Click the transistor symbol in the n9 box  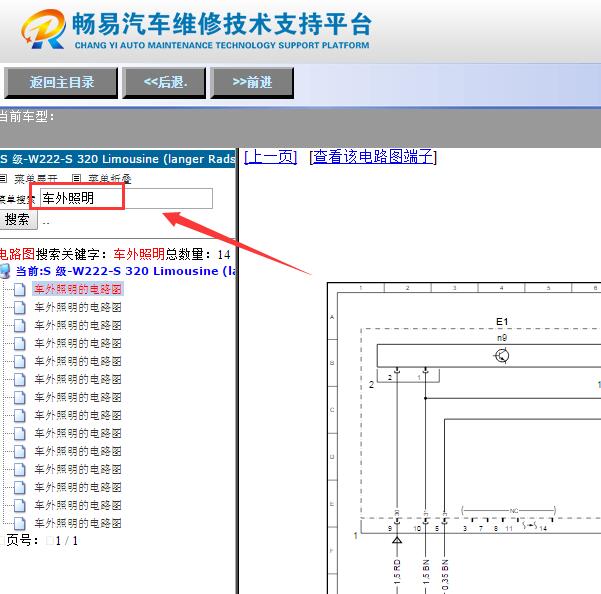[x=501, y=356]
